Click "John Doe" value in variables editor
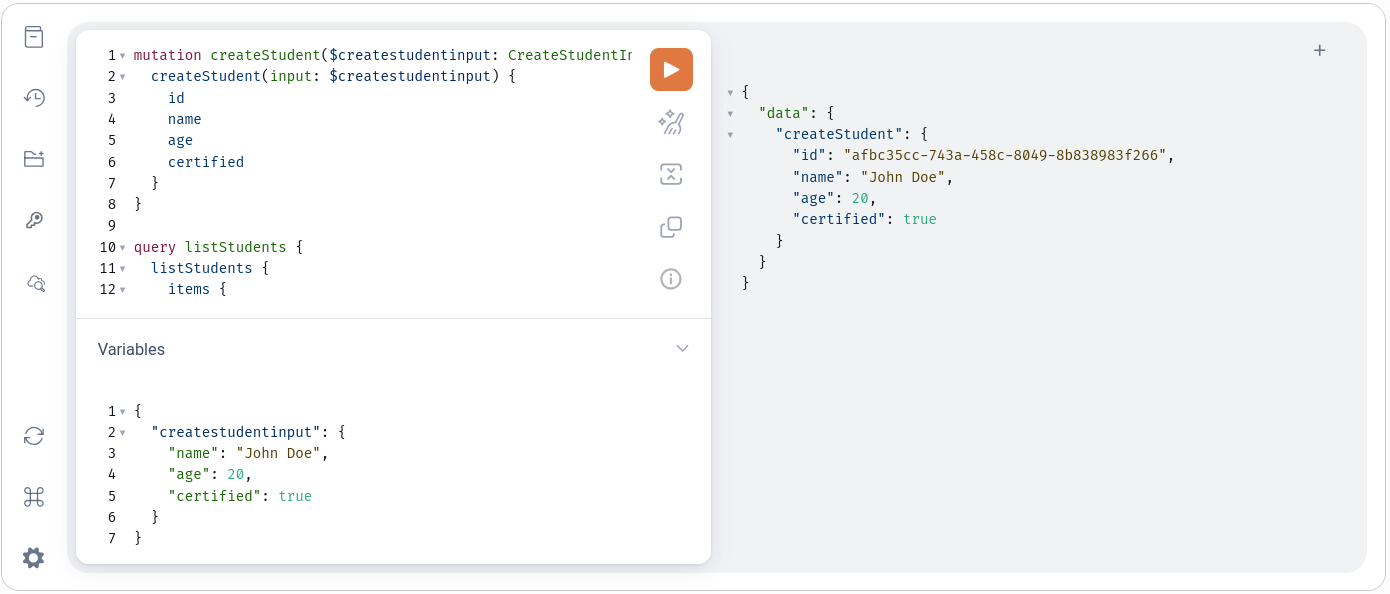This screenshot has height=594, width=1390. pyautogui.click(x=278, y=453)
